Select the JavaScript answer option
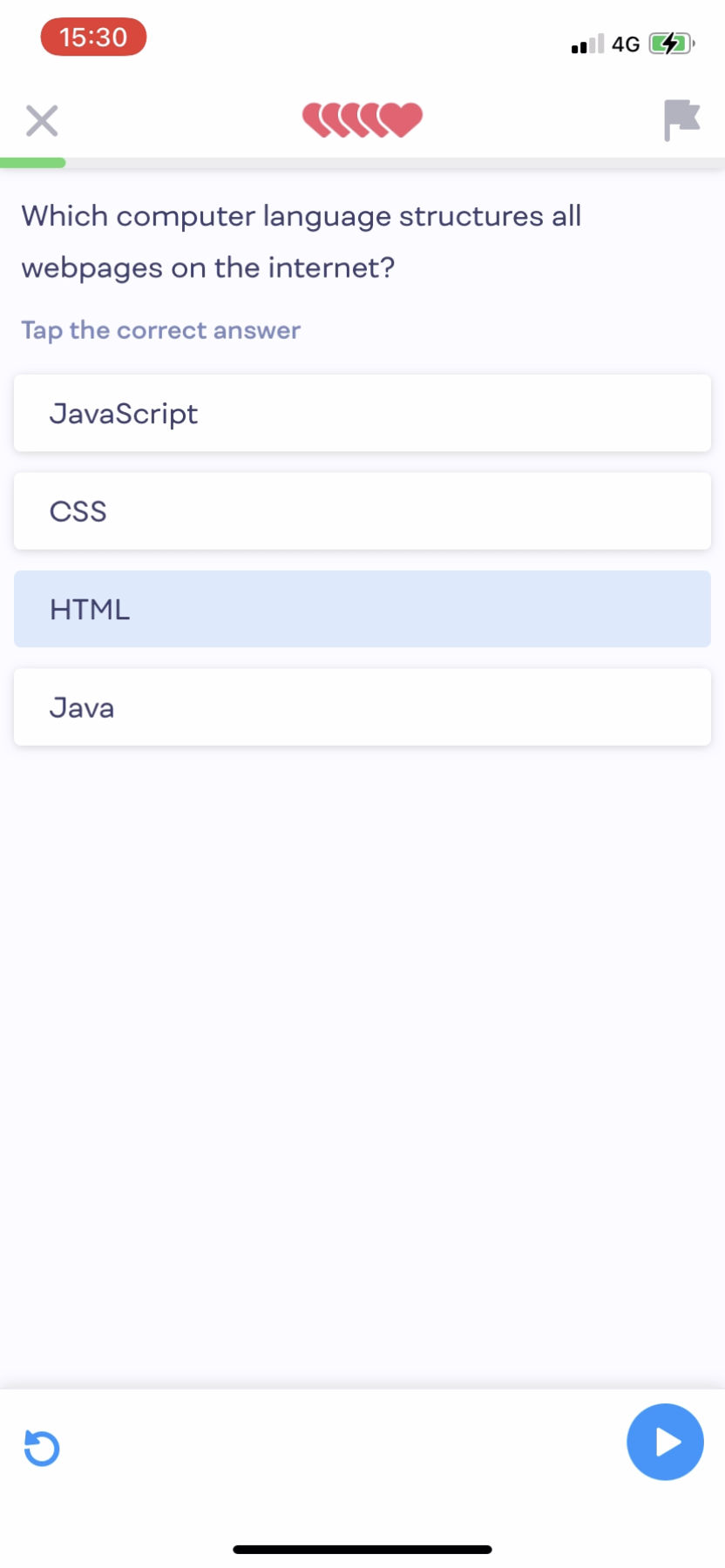 click(x=362, y=414)
